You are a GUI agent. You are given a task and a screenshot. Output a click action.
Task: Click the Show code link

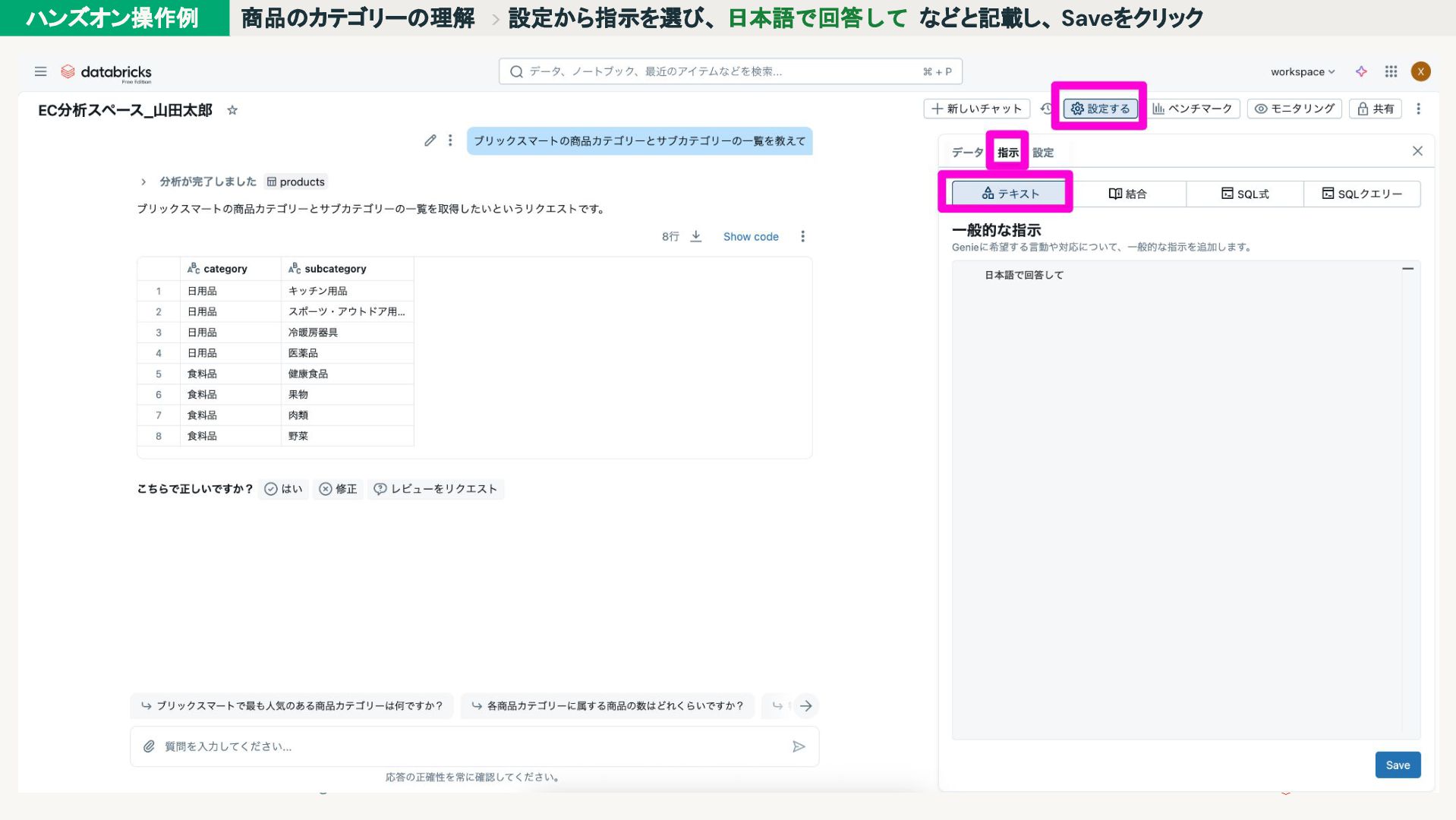click(751, 236)
